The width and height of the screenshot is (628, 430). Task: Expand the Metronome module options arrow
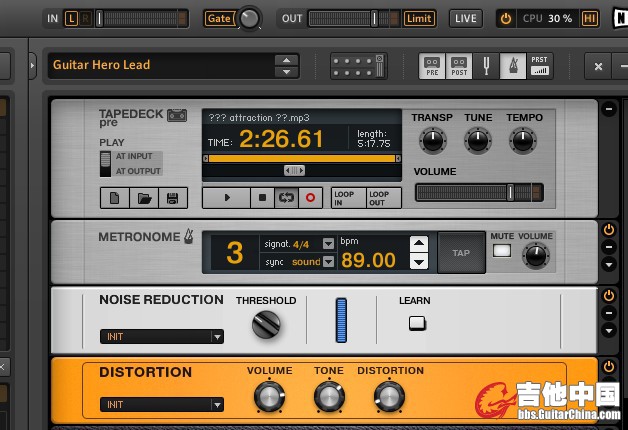pyautogui.click(x=609, y=264)
